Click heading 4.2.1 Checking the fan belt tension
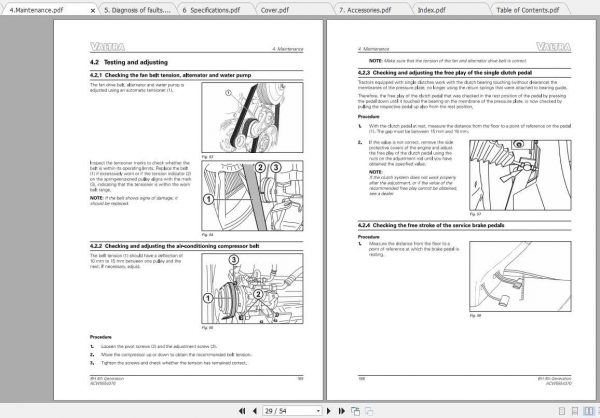This screenshot has height=418, width=600. click(x=171, y=75)
